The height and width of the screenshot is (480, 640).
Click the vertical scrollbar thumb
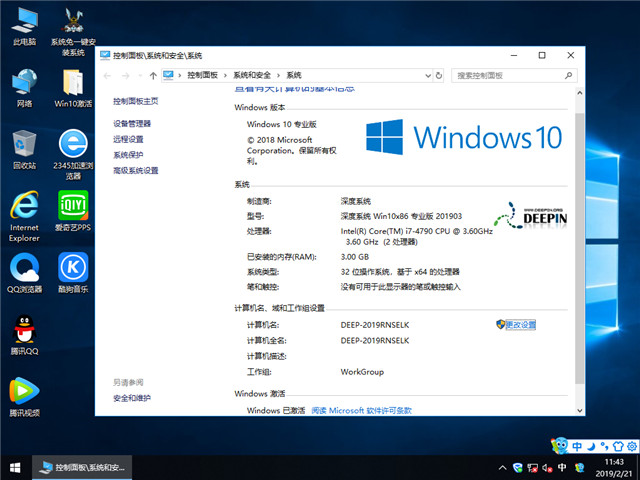pos(580,248)
